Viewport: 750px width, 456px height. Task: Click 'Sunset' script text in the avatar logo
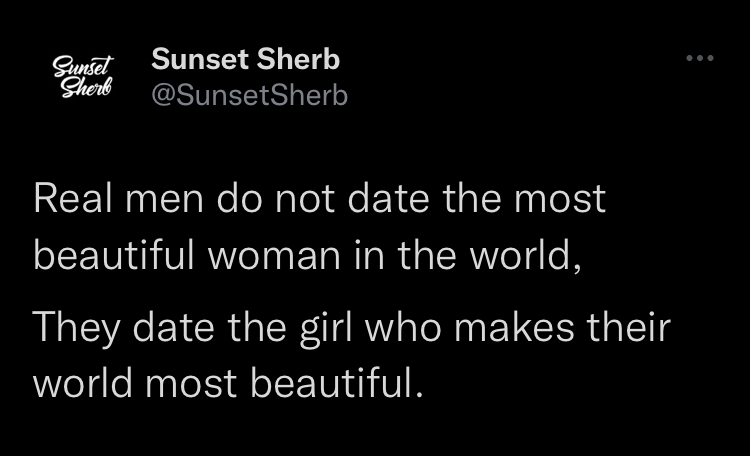pyautogui.click(x=83, y=66)
